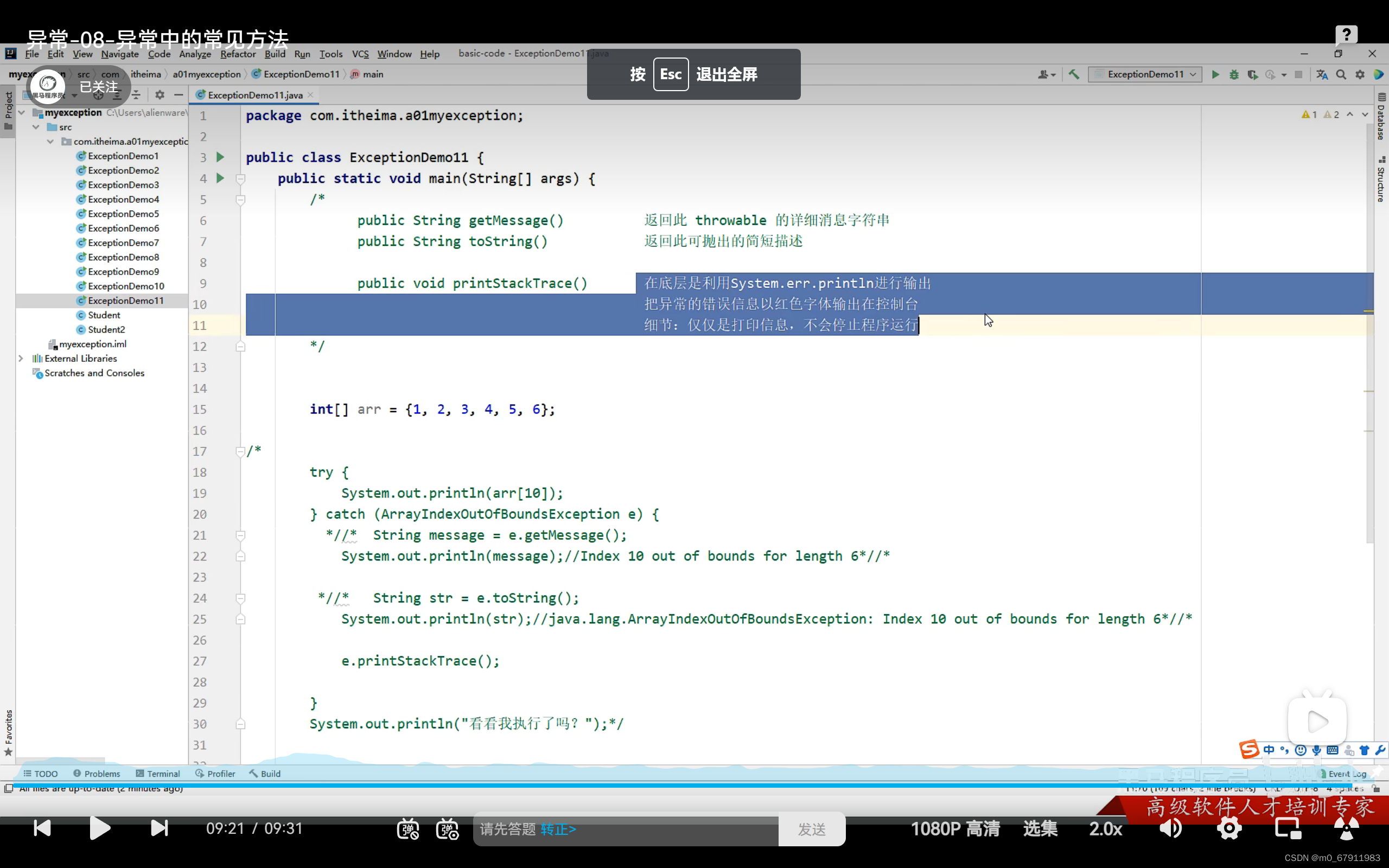Image resolution: width=1389 pixels, height=868 pixels.
Task: Fold the main method code block
Action: [x=240, y=178]
